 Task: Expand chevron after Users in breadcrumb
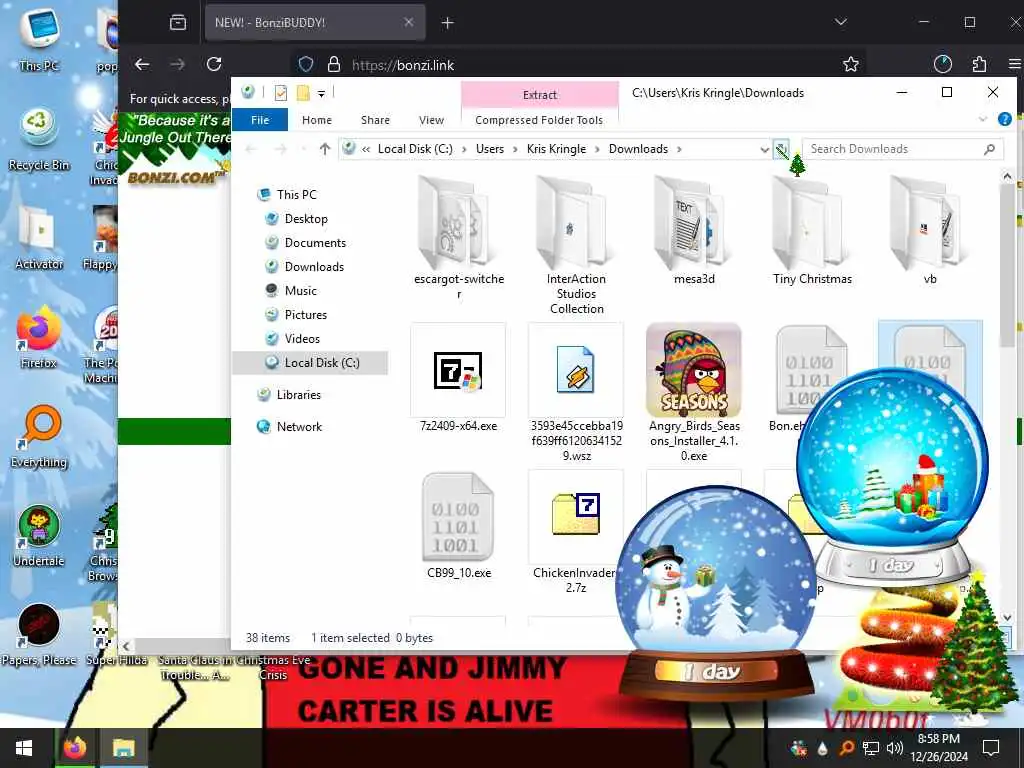pyautogui.click(x=515, y=150)
